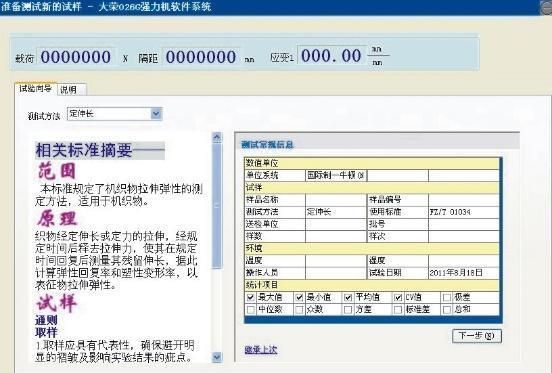The width and height of the screenshot is (552, 373).
Task: Enable the 极差 checkbox
Action: coord(447,297)
